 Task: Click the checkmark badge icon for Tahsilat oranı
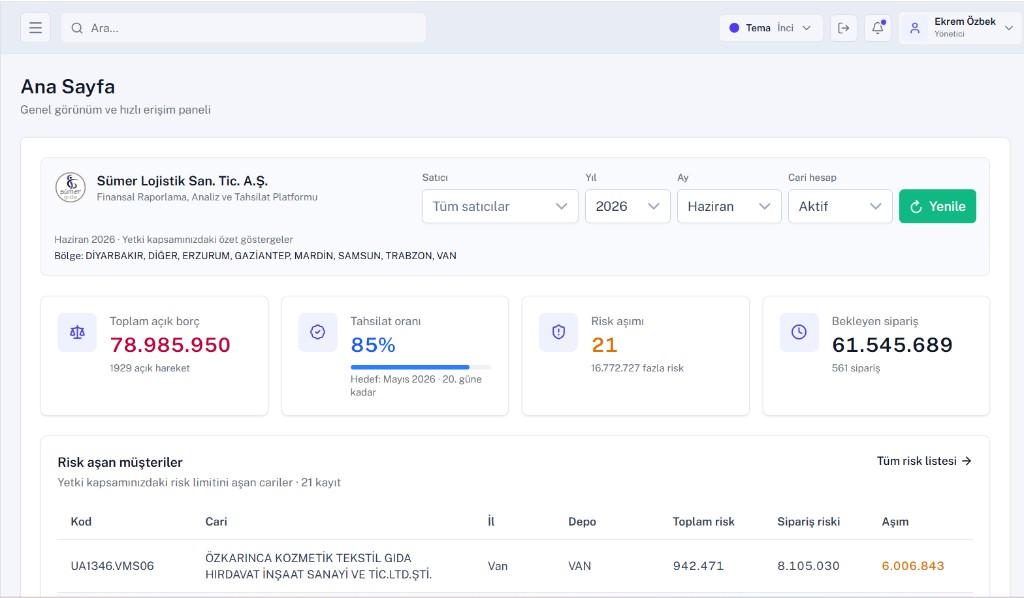click(x=317, y=332)
